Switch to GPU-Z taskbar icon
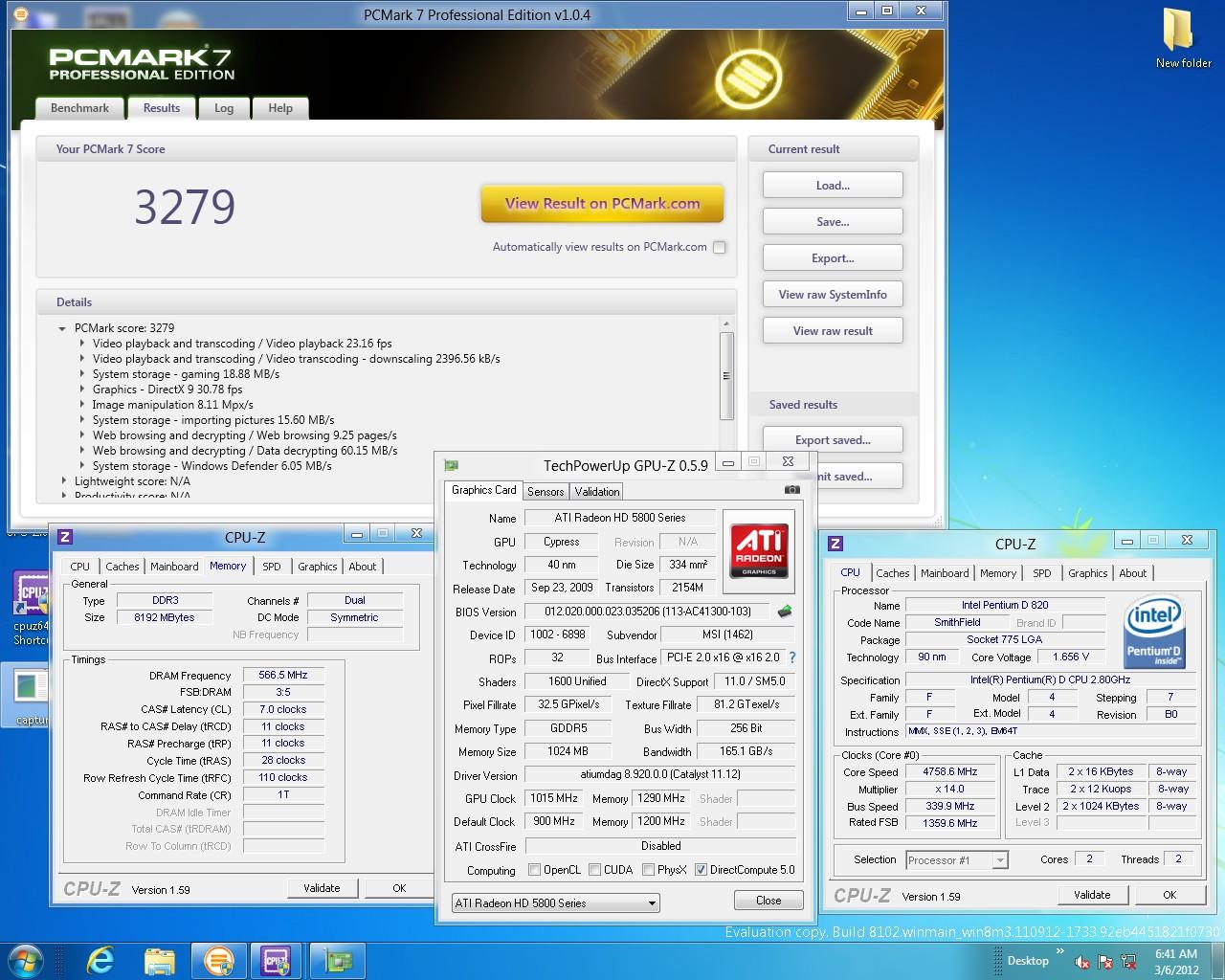 [x=337, y=960]
